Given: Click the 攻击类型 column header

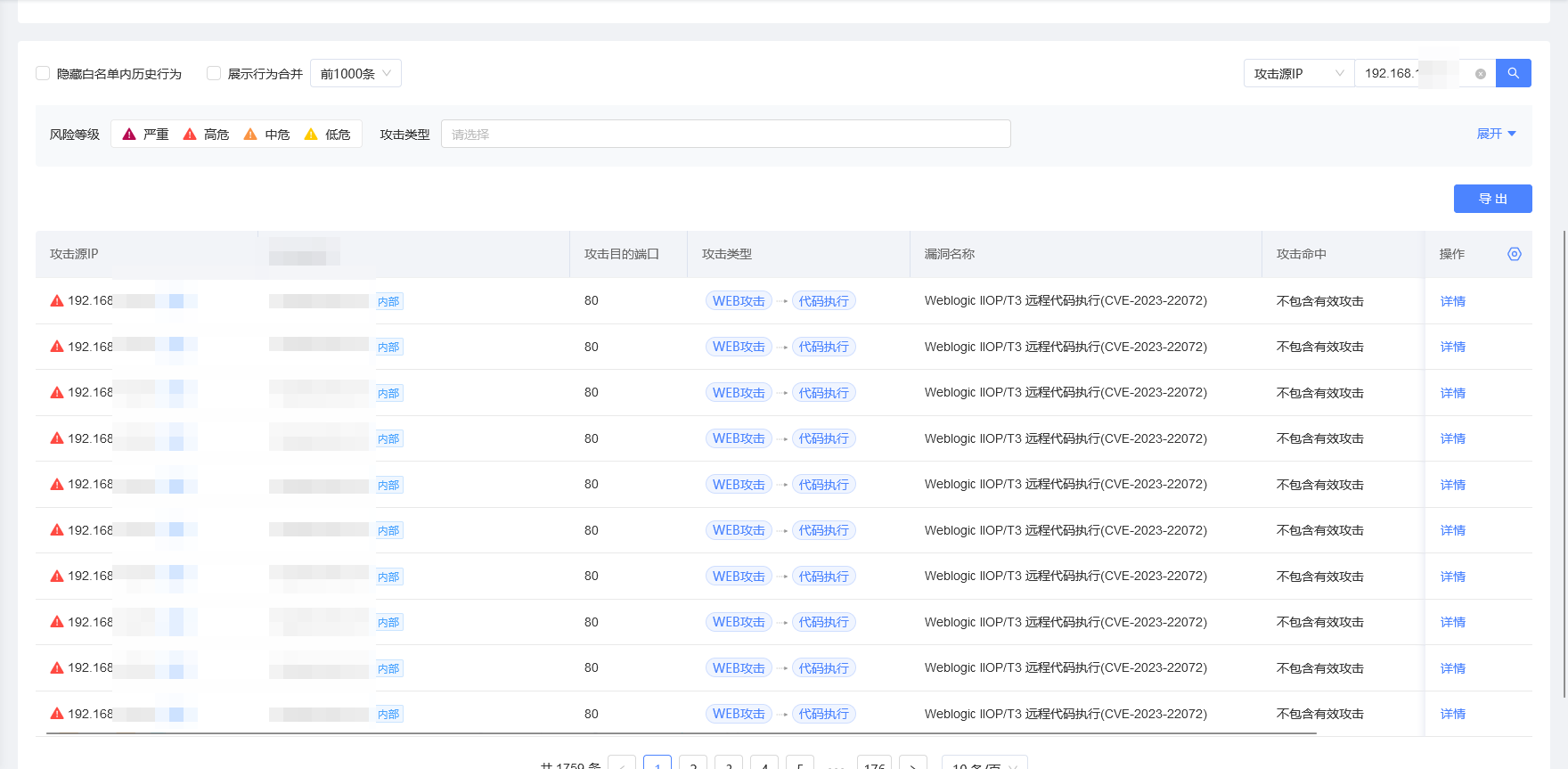Looking at the screenshot, I should tap(727, 254).
